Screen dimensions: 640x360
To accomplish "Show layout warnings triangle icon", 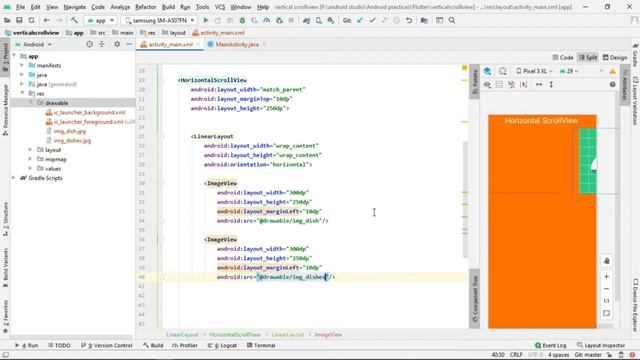I will [613, 71].
